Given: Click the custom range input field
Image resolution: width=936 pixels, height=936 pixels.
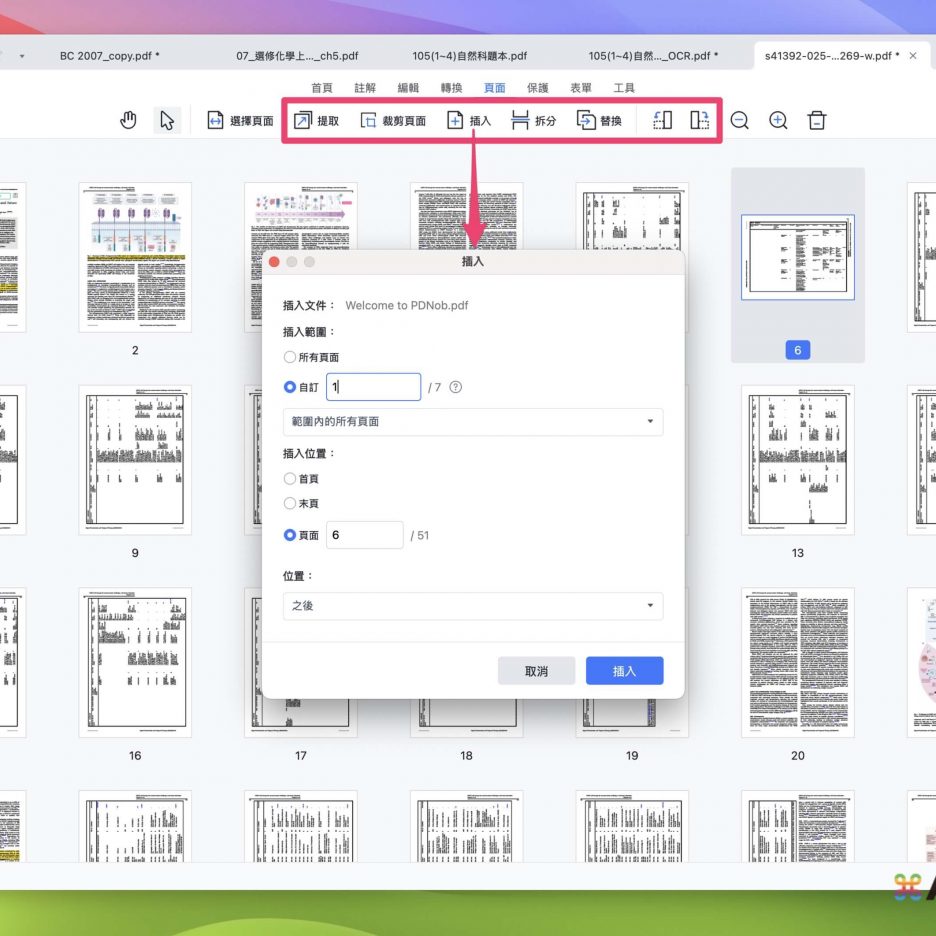Looking at the screenshot, I should pos(373,387).
